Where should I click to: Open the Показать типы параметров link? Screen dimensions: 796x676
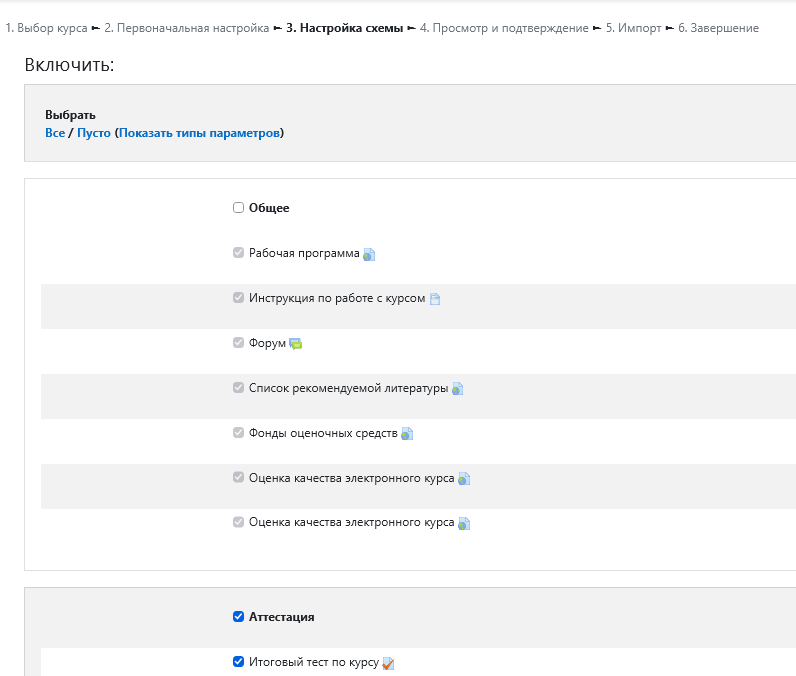click(199, 133)
